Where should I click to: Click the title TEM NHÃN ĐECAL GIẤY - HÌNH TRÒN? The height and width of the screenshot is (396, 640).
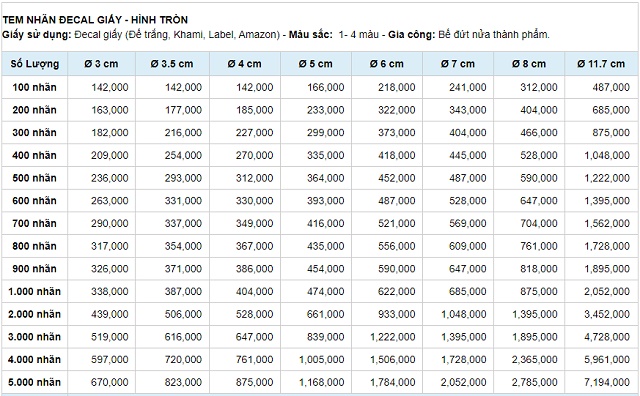(95, 20)
